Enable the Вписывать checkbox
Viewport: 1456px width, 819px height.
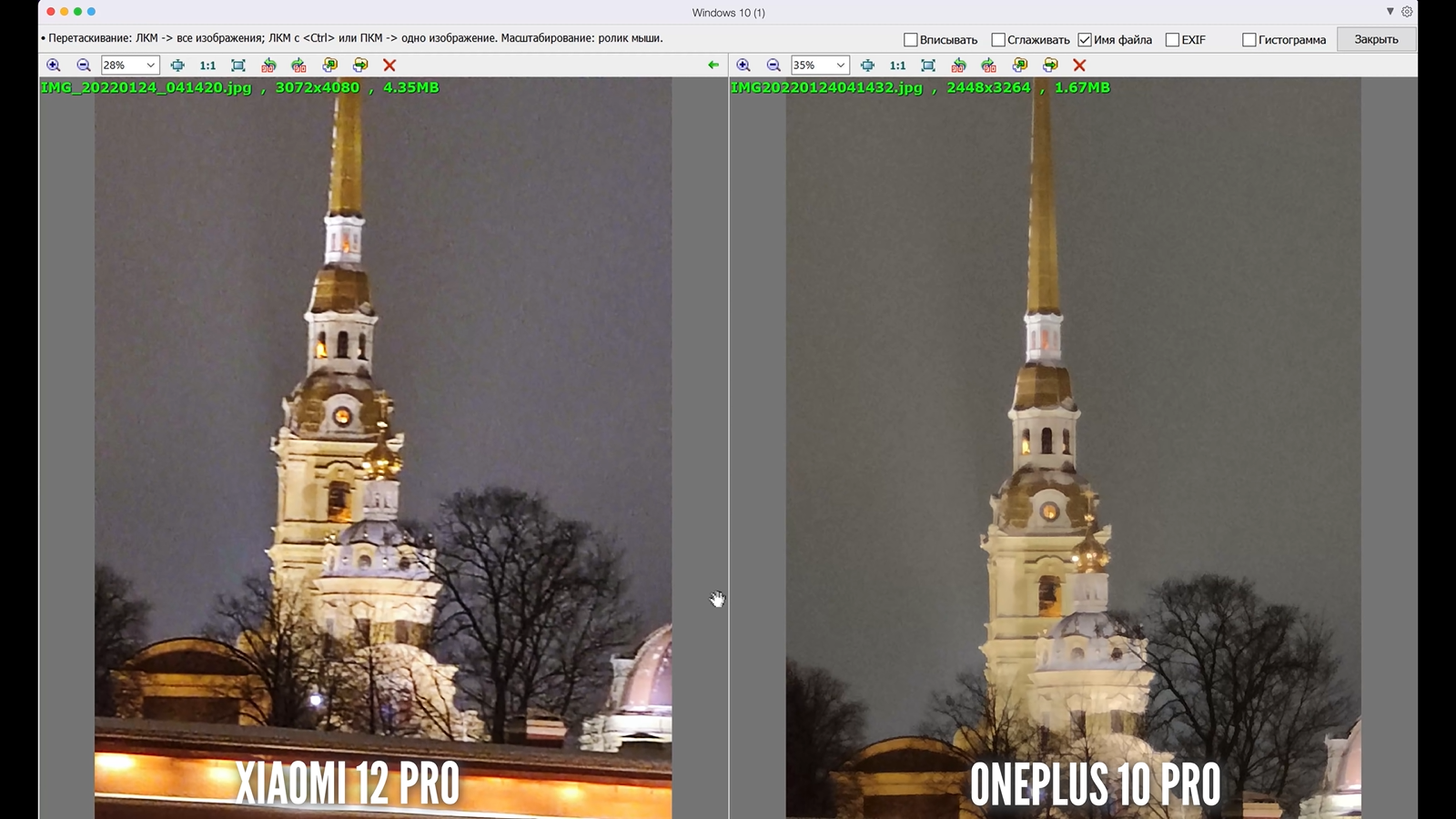point(910,40)
